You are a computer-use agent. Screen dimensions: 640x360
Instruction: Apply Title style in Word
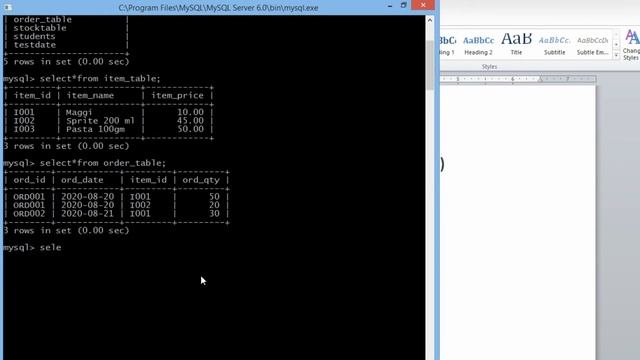coord(516,44)
